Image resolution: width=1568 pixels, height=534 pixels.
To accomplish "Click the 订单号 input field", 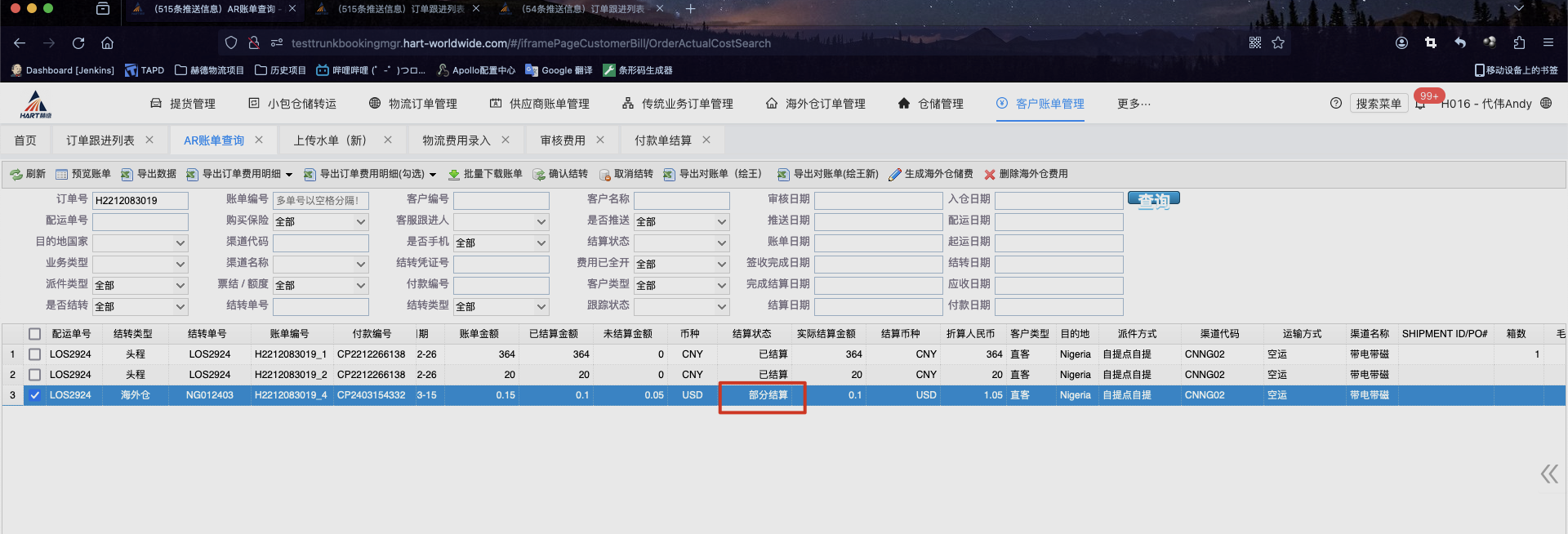I will click(x=140, y=201).
